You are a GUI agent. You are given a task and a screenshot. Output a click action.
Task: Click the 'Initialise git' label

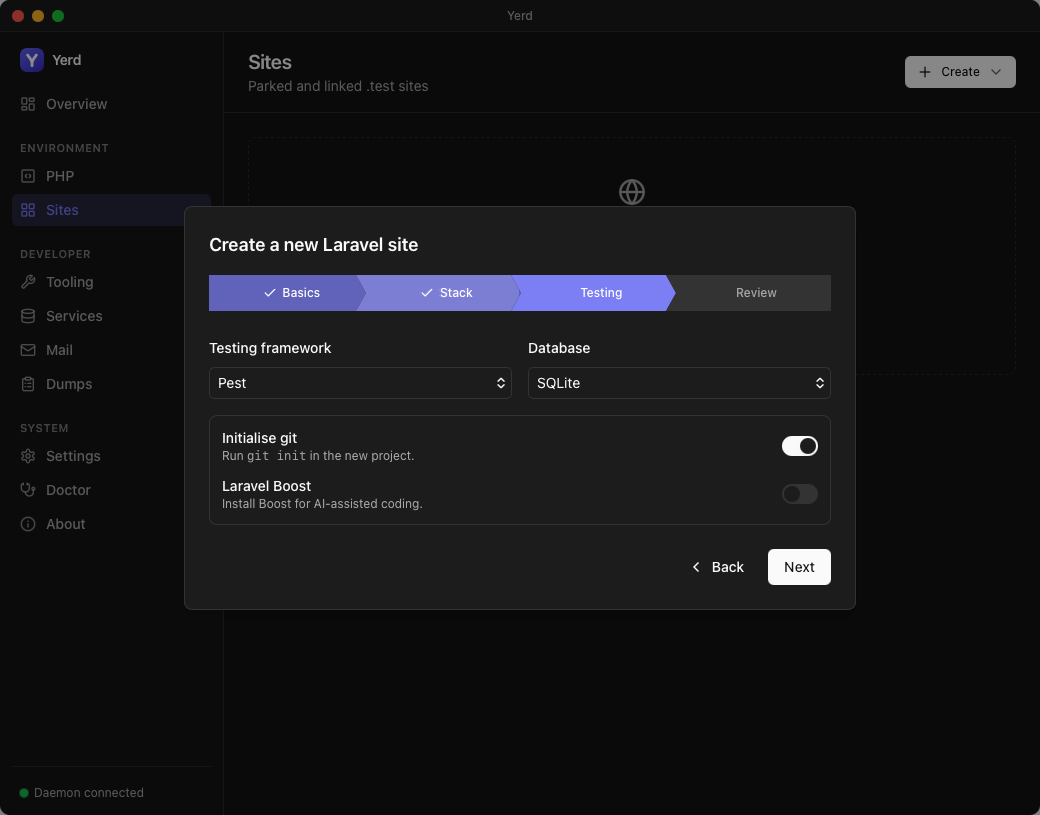(259, 438)
